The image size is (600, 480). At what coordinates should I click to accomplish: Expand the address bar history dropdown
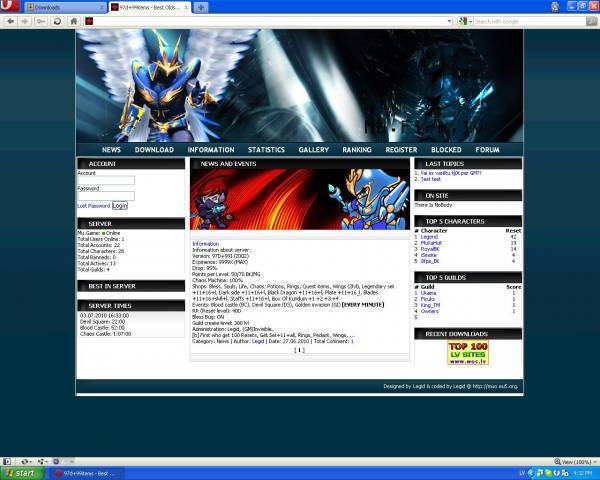(449, 21)
